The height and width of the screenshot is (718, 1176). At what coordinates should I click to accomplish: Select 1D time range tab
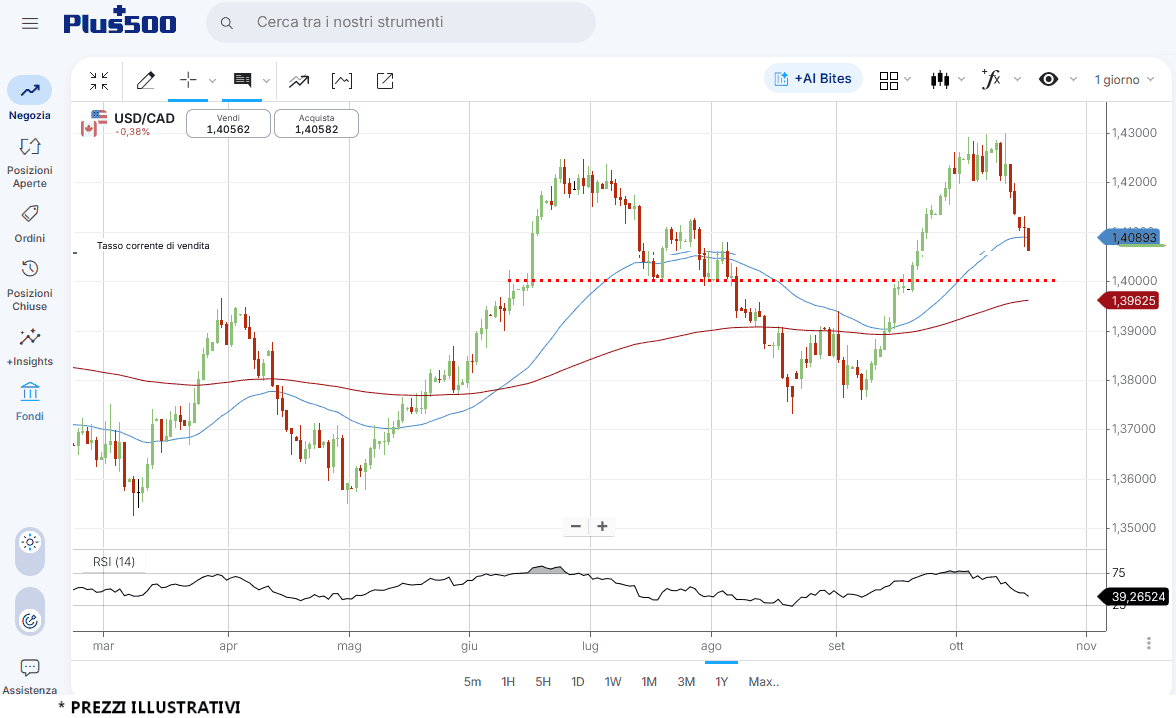tap(578, 682)
